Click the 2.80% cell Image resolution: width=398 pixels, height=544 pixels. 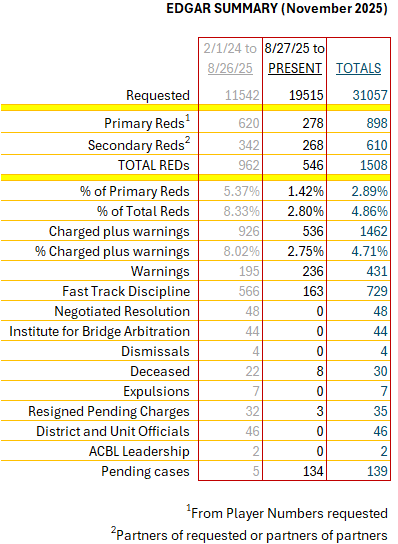[306, 211]
